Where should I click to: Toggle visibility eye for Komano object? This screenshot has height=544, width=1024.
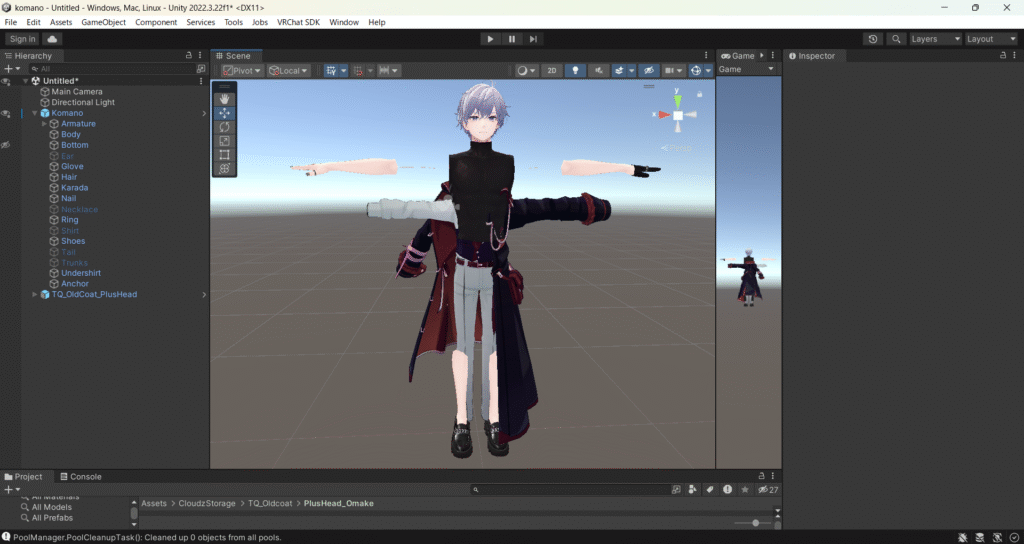click(6, 113)
